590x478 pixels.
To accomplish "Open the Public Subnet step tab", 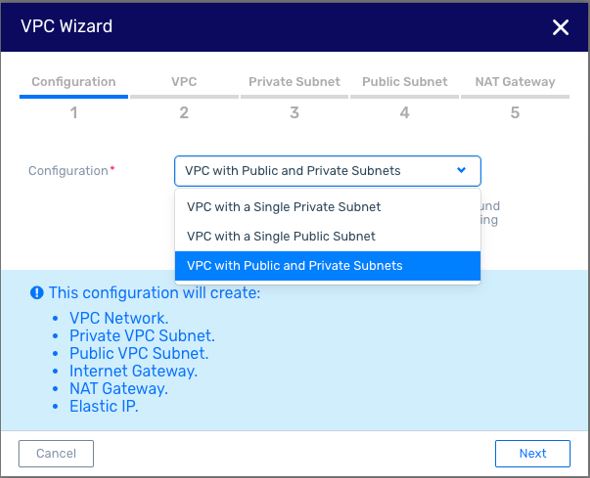I will (x=405, y=82).
